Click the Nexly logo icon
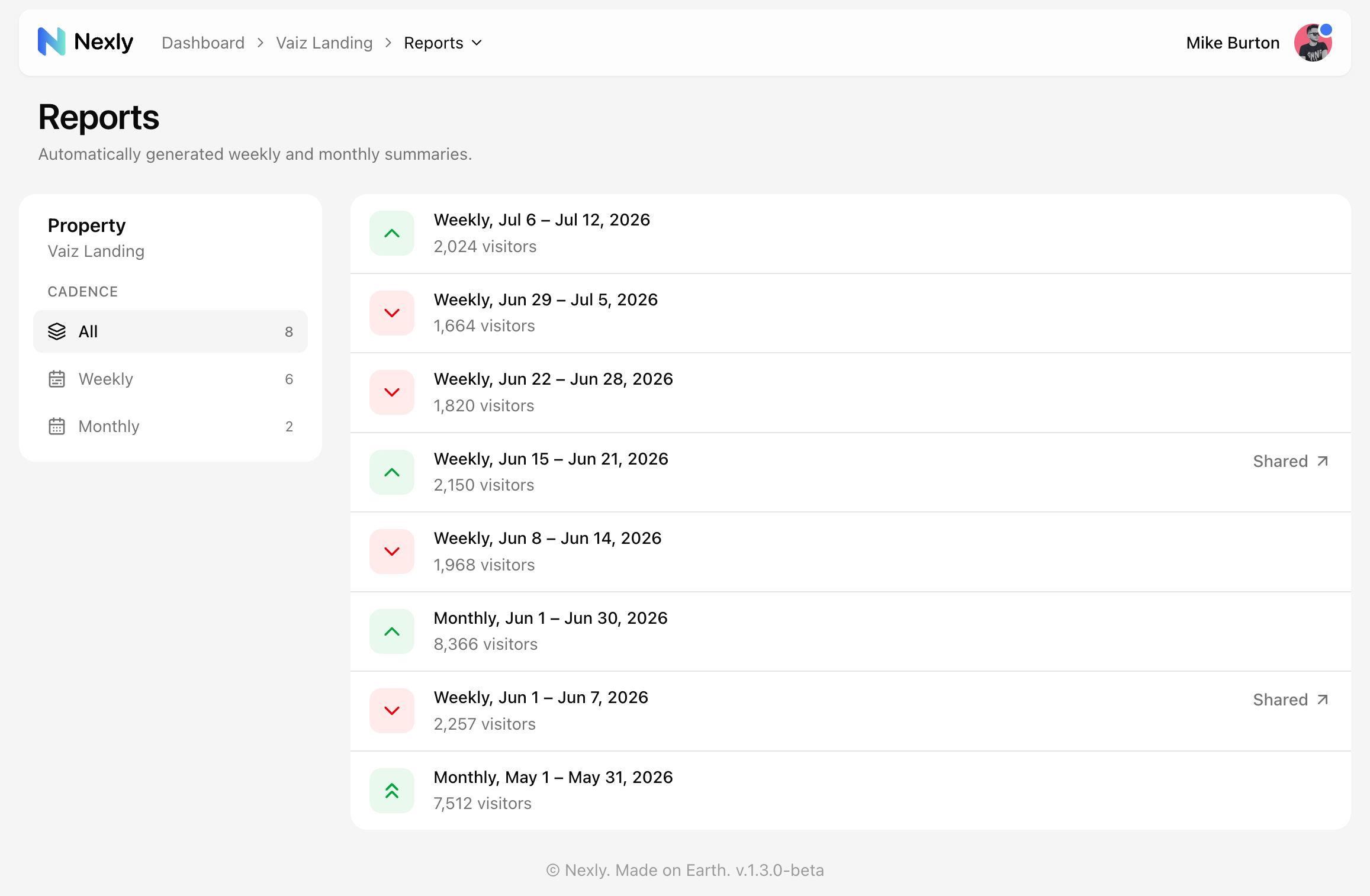Viewport: 1370px width, 896px height. [52, 42]
